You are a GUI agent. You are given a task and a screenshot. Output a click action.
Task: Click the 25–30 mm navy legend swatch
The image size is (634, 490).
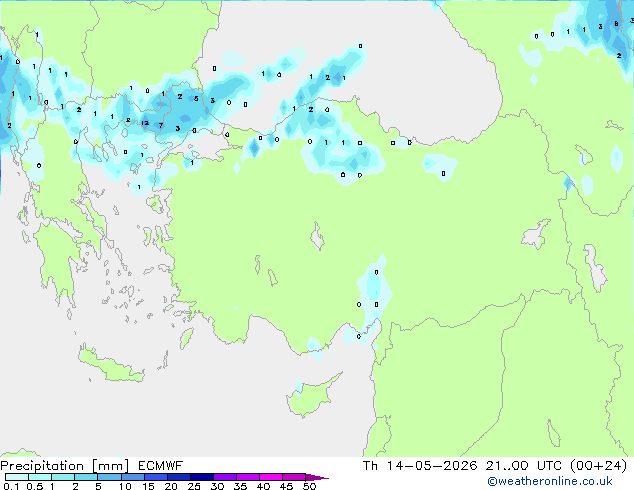[202, 477]
